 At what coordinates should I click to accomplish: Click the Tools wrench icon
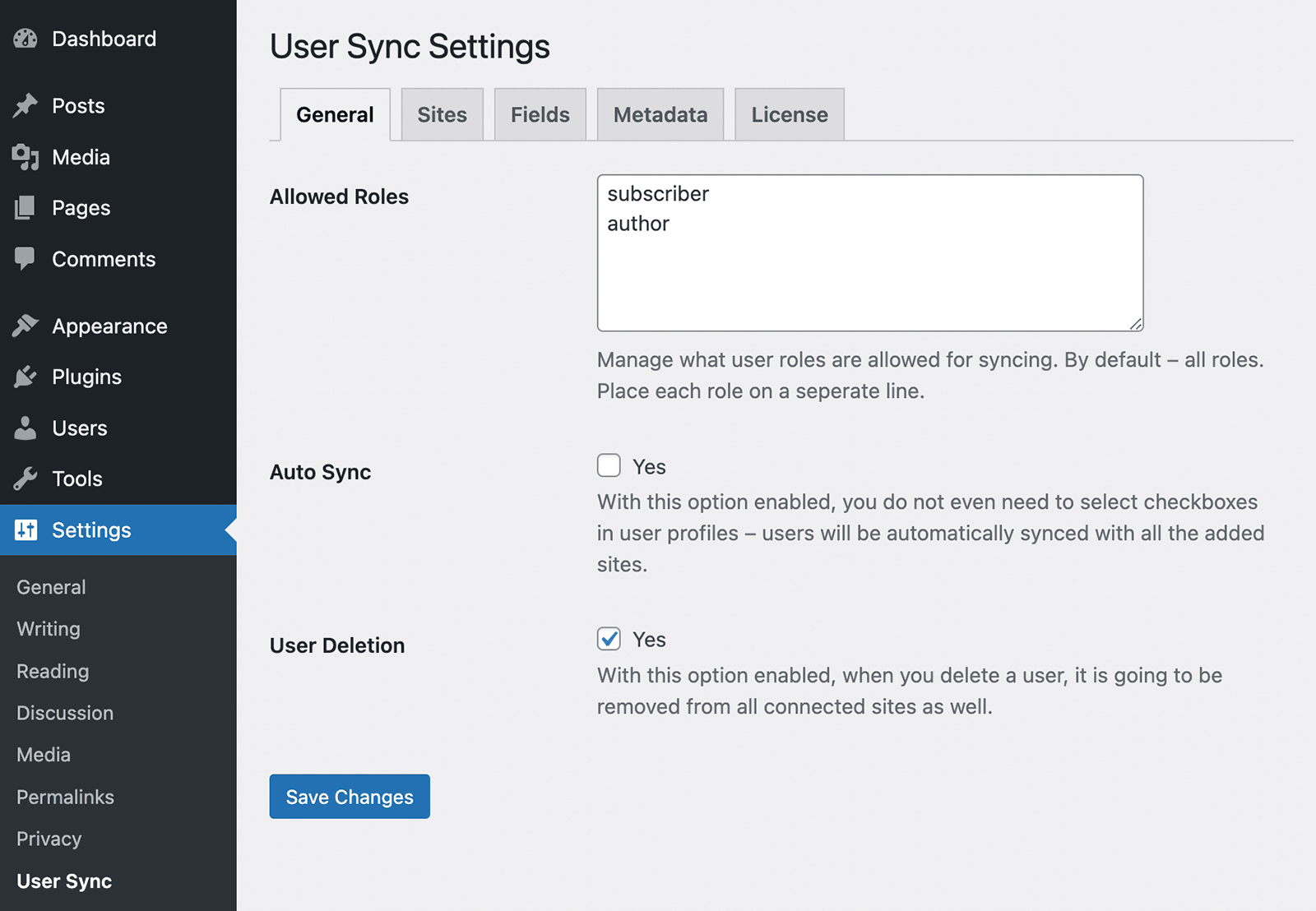[25, 479]
